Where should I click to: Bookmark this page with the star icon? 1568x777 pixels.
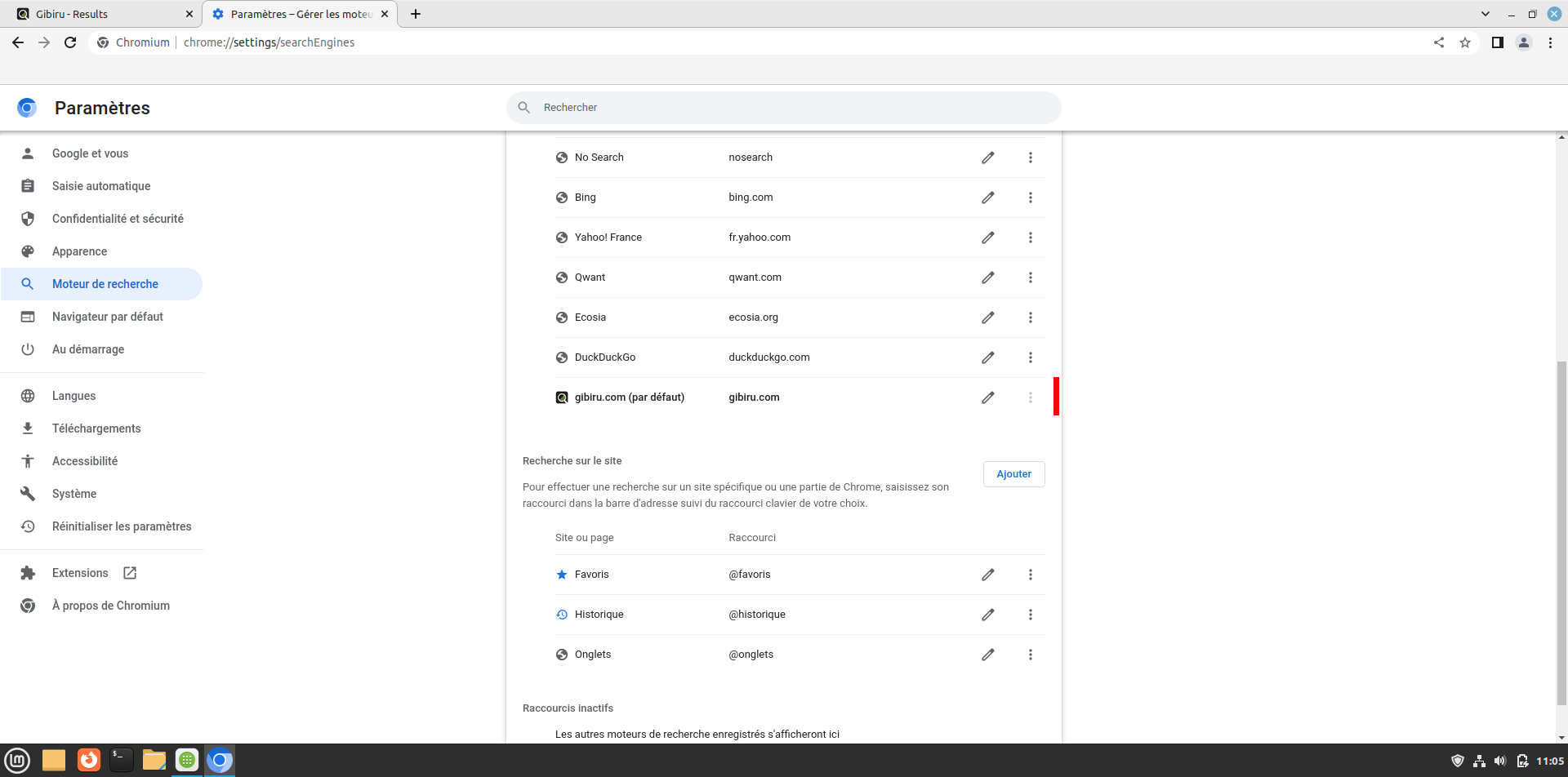tap(1465, 42)
